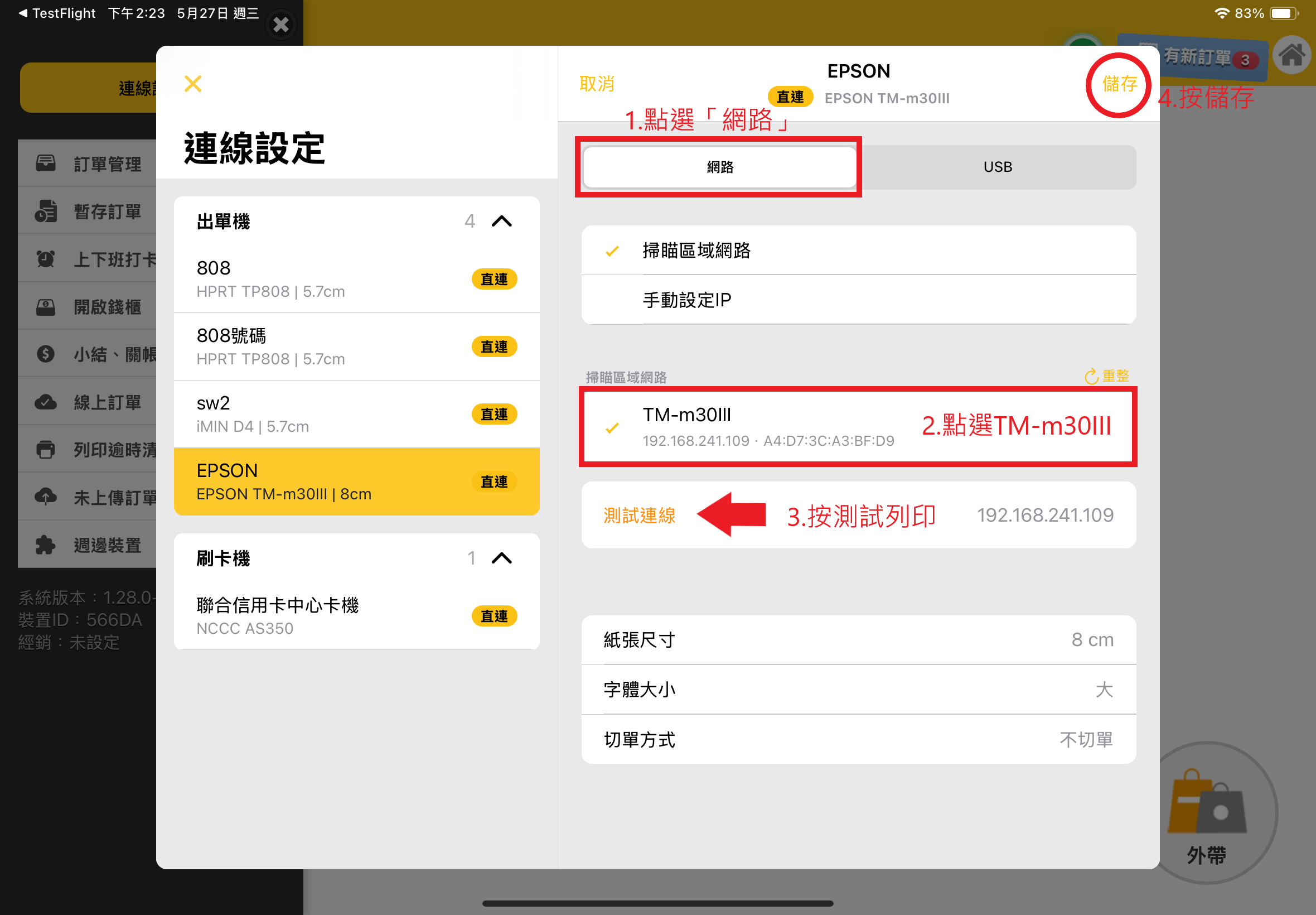Image resolution: width=1316 pixels, height=915 pixels.
Task: Return to TestFlight via status bar link
Action: click(57, 13)
